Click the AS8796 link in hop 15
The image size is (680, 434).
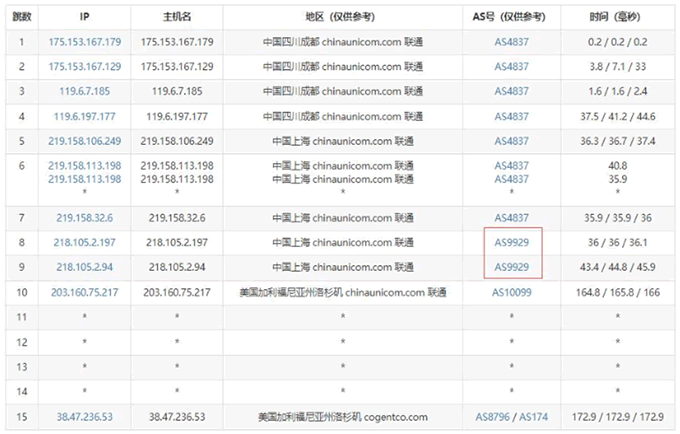(x=491, y=417)
